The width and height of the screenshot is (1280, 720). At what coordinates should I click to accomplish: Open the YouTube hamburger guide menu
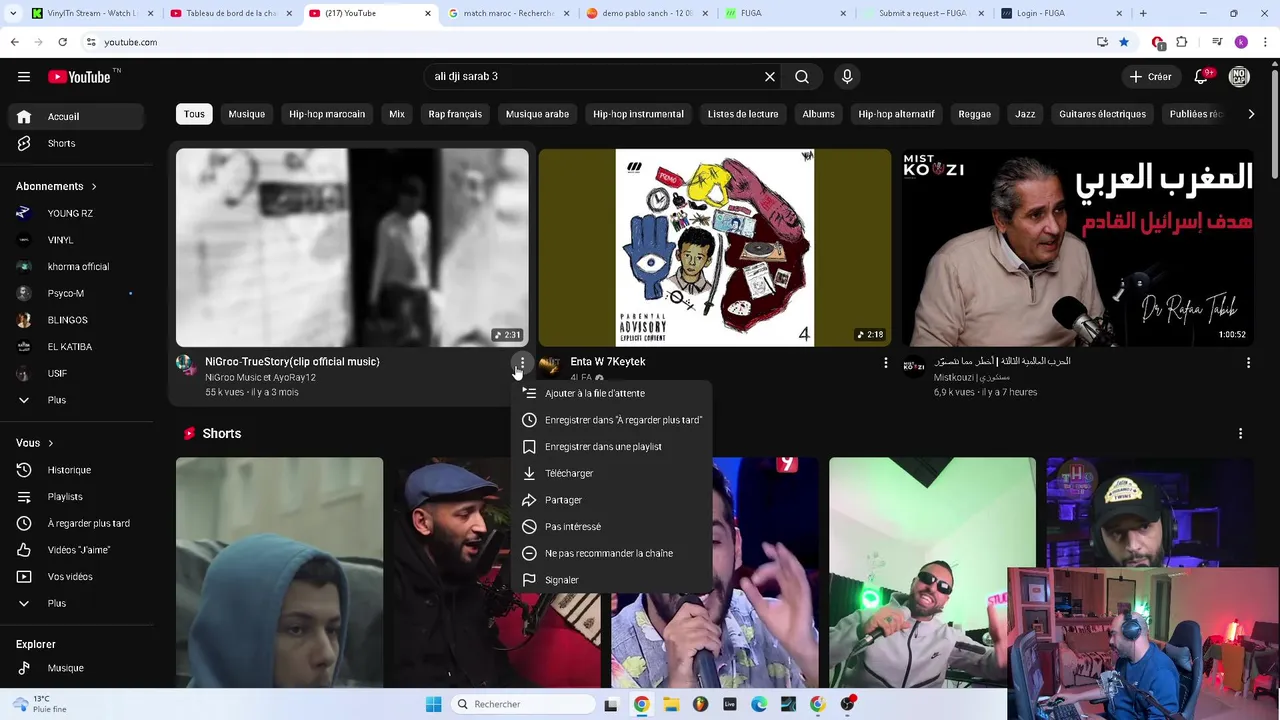(24, 77)
